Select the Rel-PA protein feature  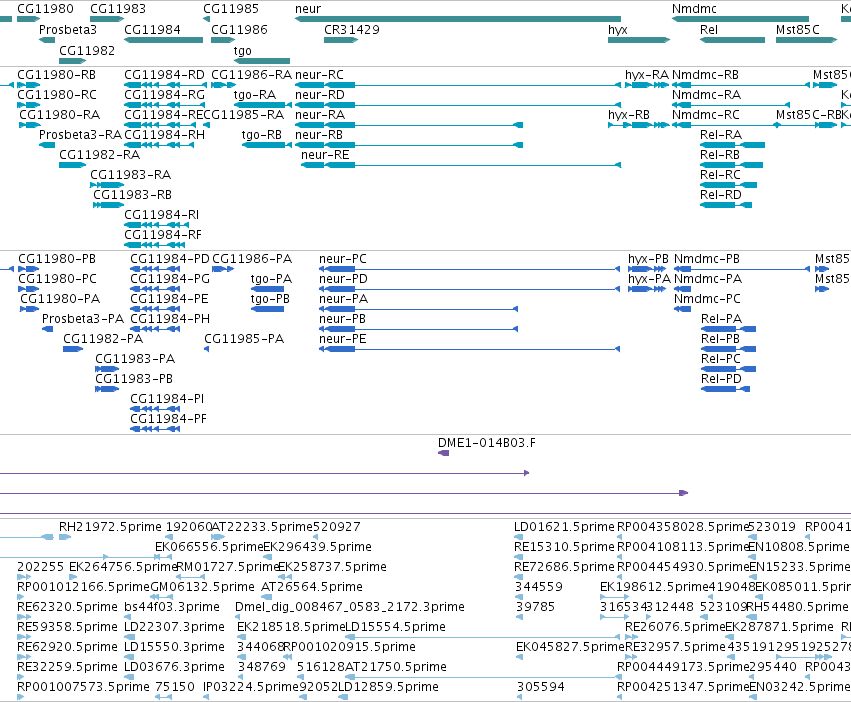click(728, 329)
